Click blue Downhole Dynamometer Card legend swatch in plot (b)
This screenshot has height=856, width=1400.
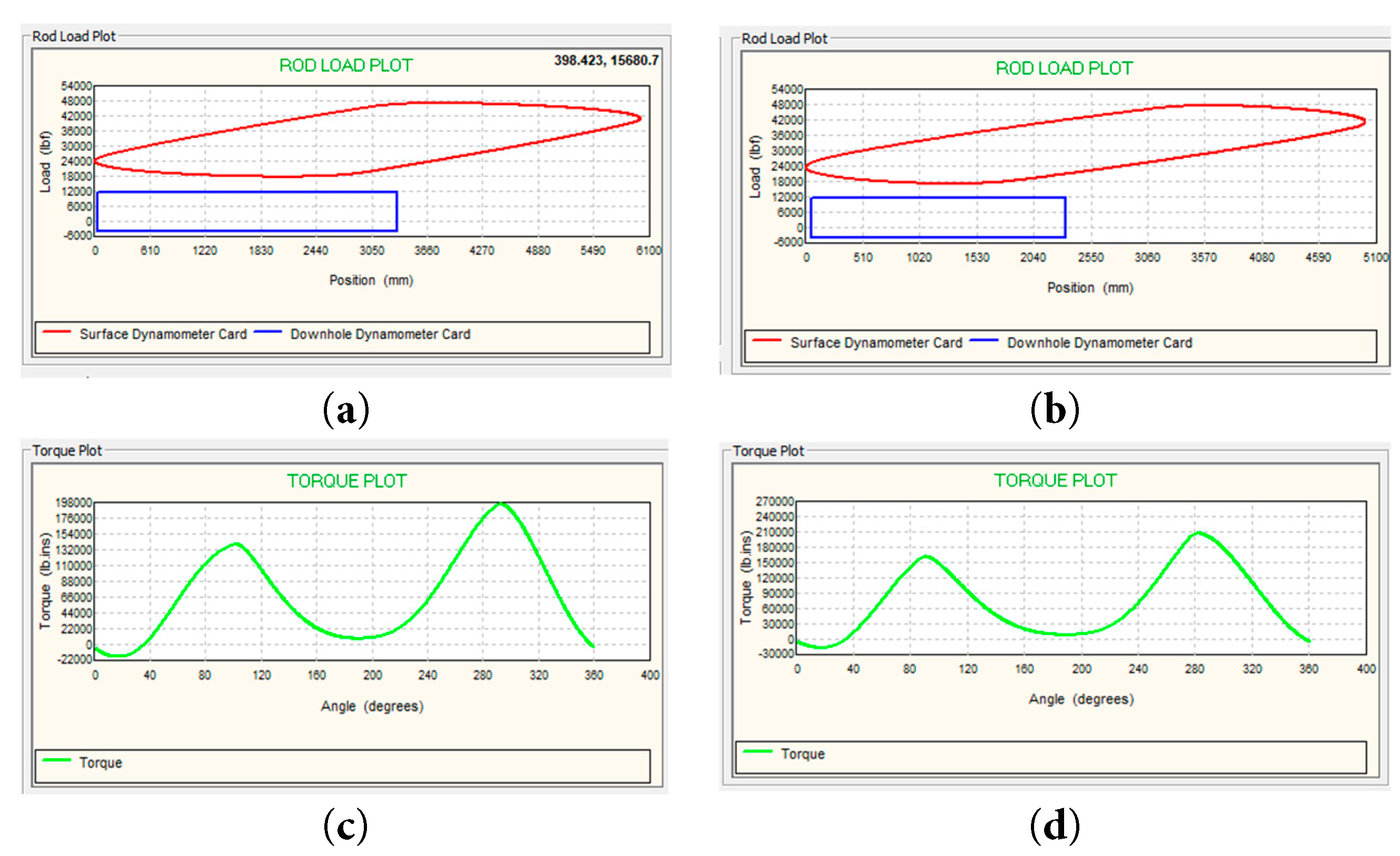pos(984,340)
